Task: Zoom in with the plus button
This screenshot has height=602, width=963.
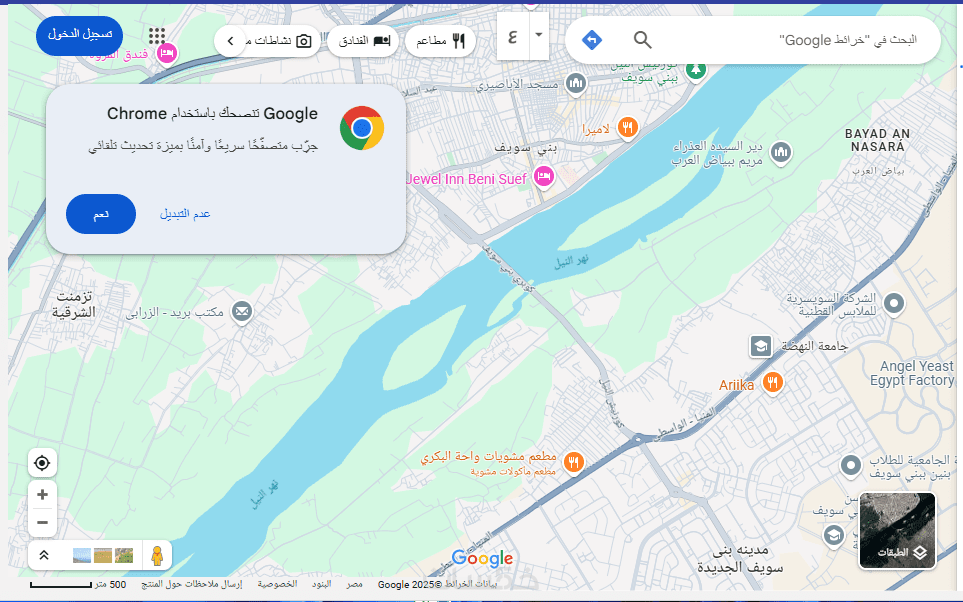Action: click(x=42, y=494)
